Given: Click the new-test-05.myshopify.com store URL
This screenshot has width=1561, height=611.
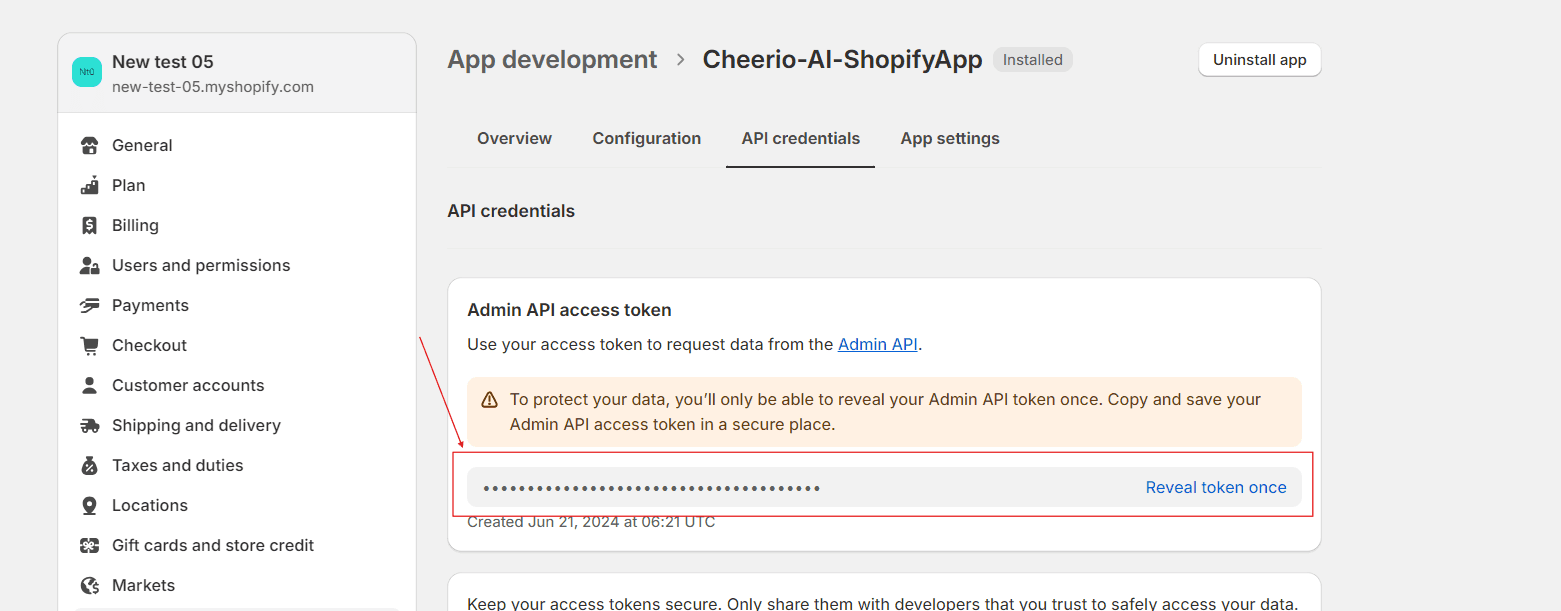Looking at the screenshot, I should pos(213,87).
